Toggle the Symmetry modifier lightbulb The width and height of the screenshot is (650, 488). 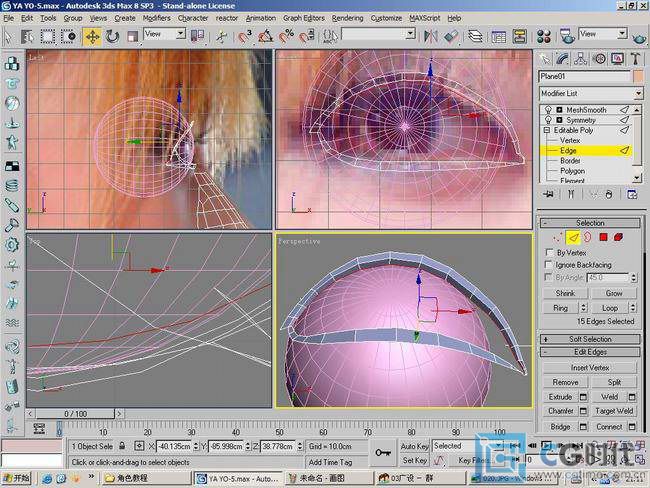[548, 120]
